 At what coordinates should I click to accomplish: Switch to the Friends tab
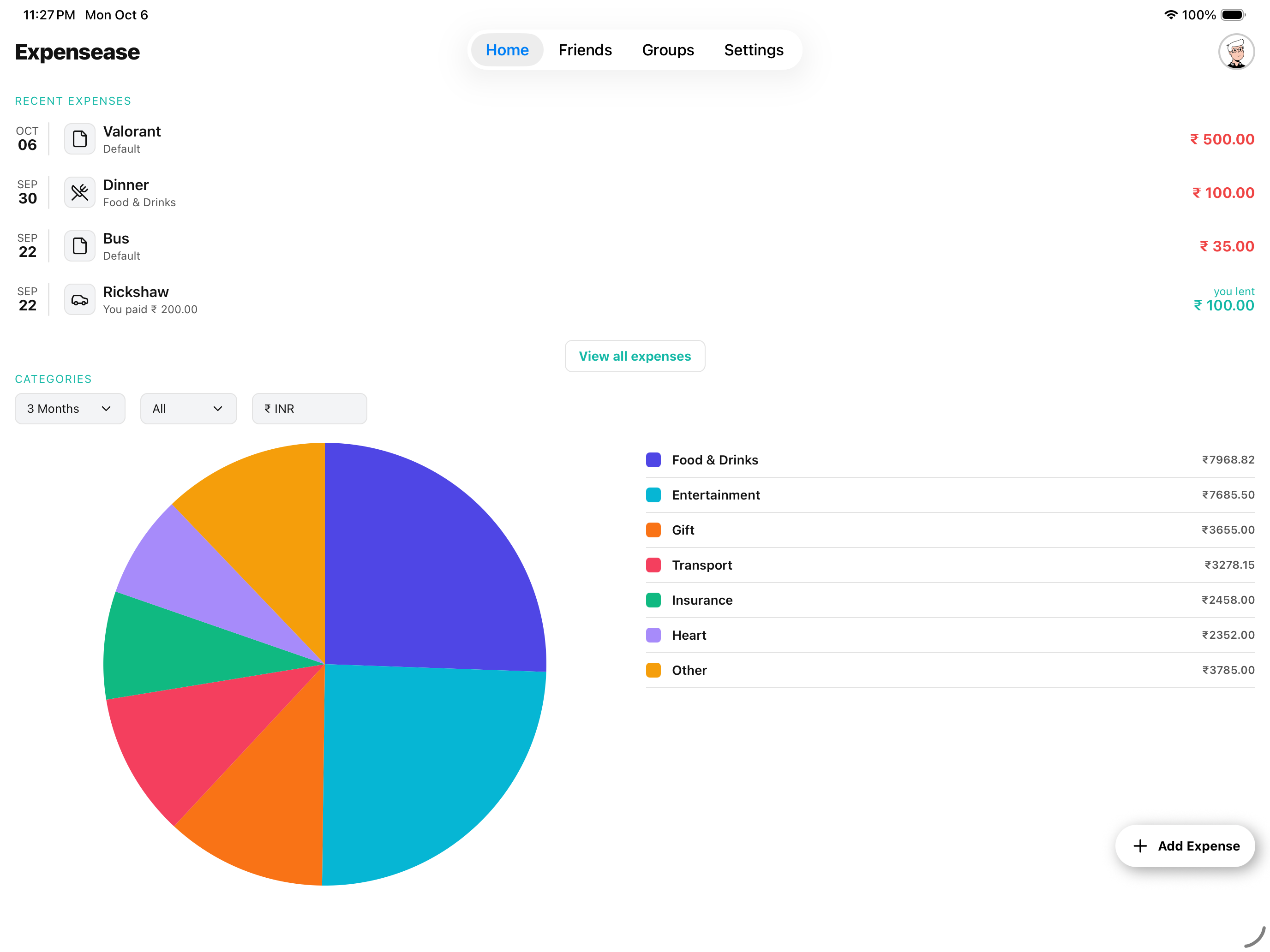pyautogui.click(x=585, y=50)
